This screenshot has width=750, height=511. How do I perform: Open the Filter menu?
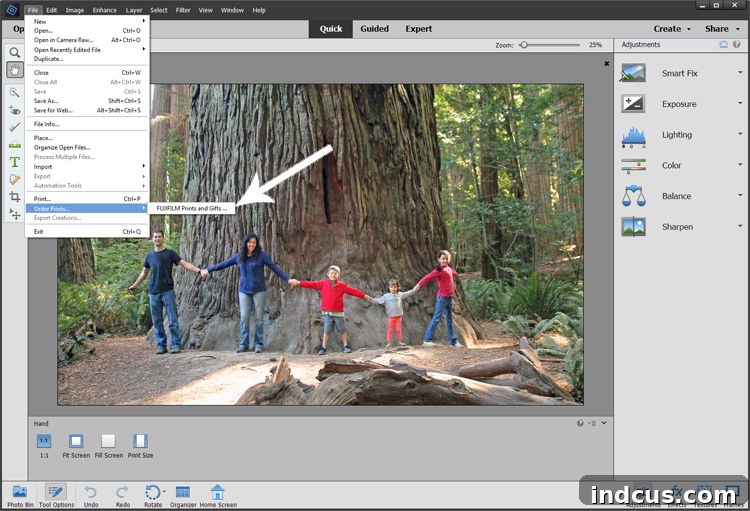(183, 10)
